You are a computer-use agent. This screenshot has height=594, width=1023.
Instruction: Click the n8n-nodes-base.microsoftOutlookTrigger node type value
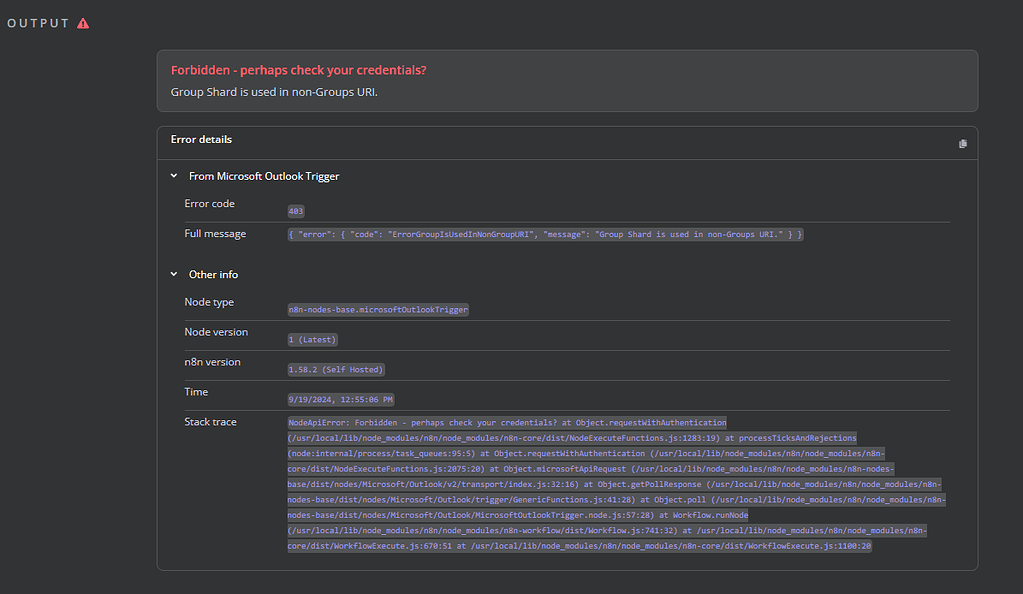click(378, 309)
